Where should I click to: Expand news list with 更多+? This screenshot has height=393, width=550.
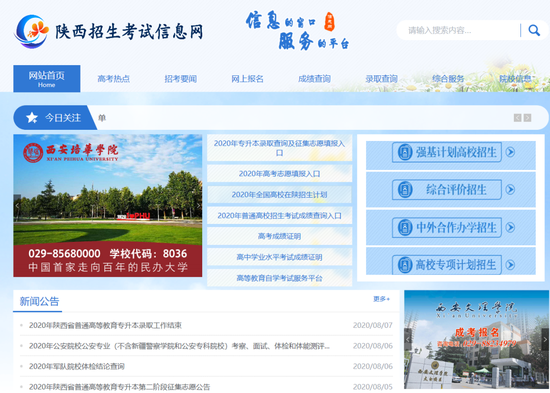pos(381,299)
